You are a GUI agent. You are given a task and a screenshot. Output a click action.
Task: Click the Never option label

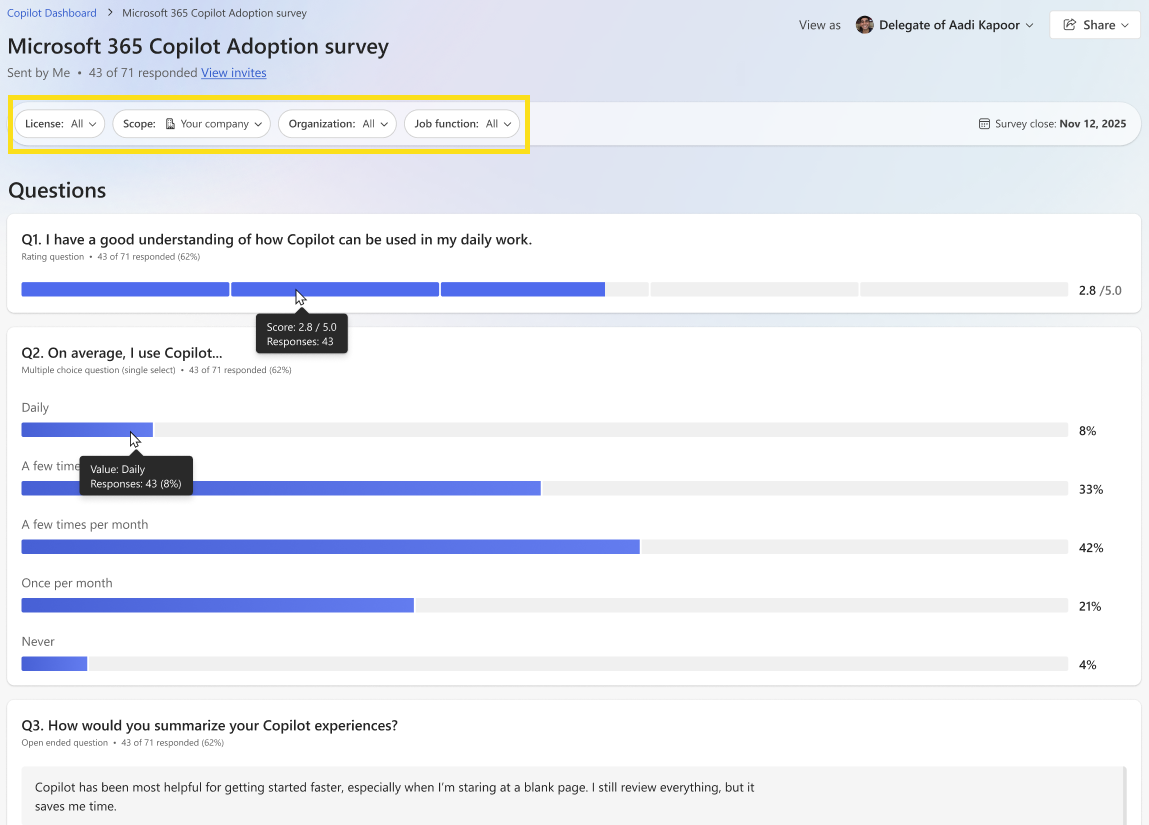38,642
